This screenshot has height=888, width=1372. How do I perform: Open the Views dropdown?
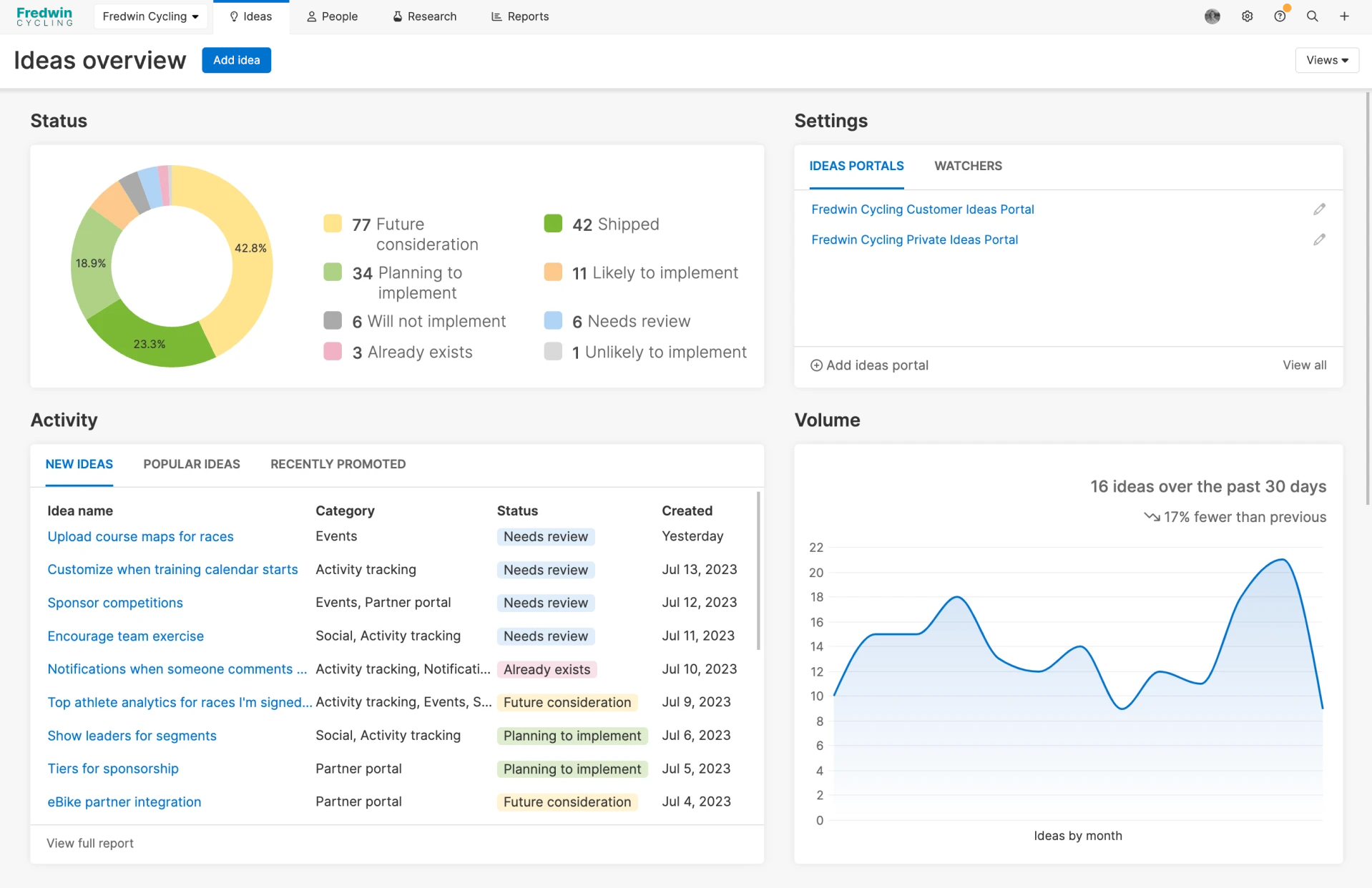[1326, 60]
